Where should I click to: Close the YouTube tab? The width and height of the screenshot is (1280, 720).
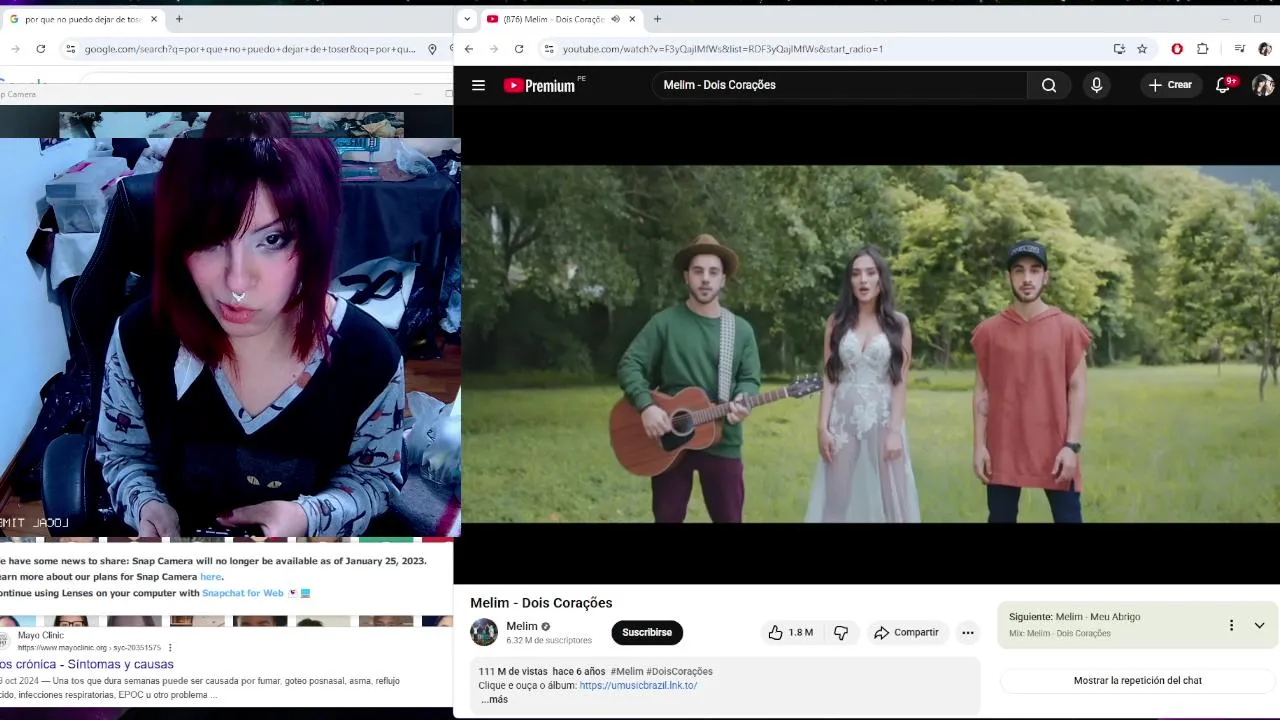click(x=632, y=19)
